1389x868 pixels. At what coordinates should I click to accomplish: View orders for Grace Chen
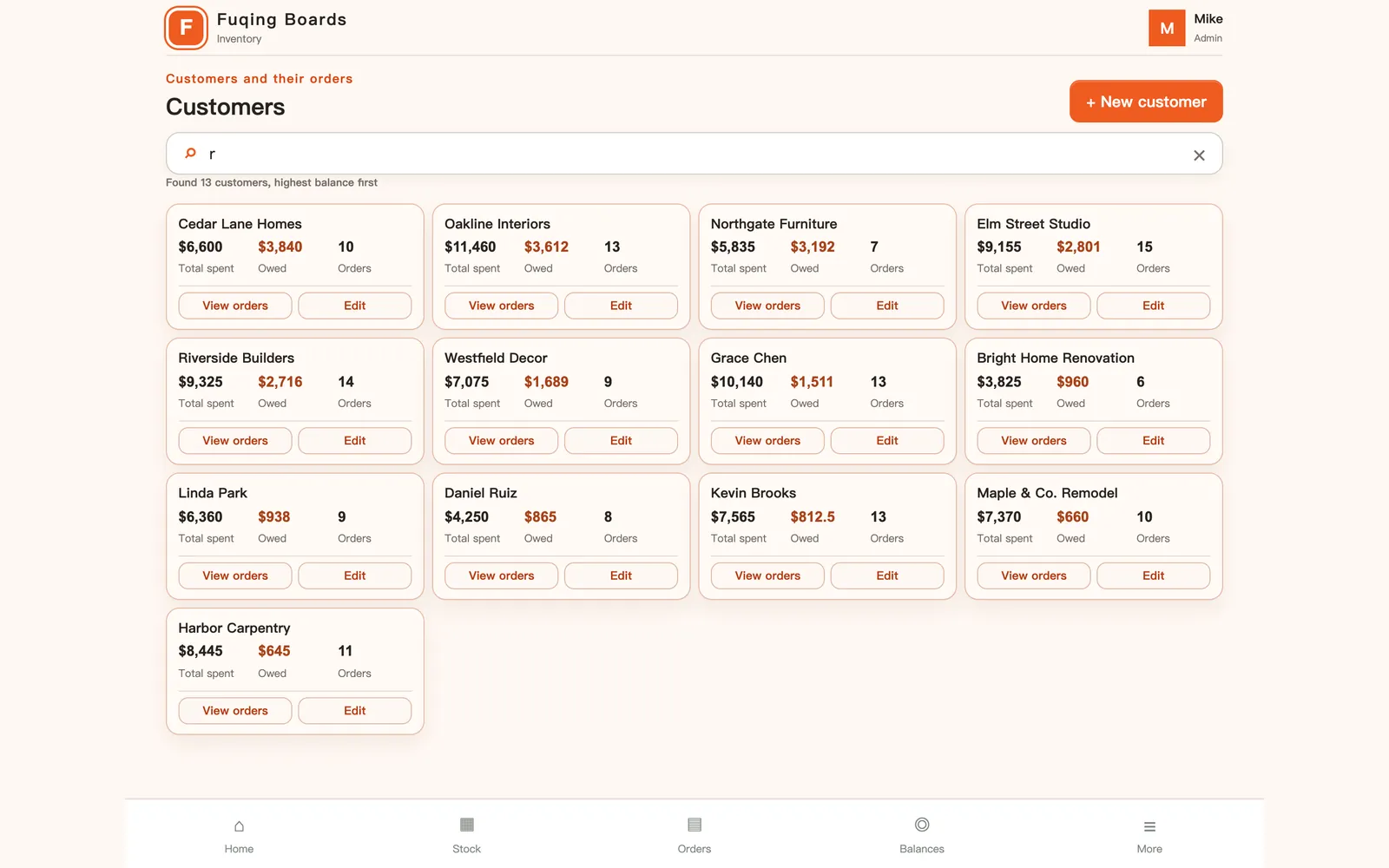click(x=767, y=440)
